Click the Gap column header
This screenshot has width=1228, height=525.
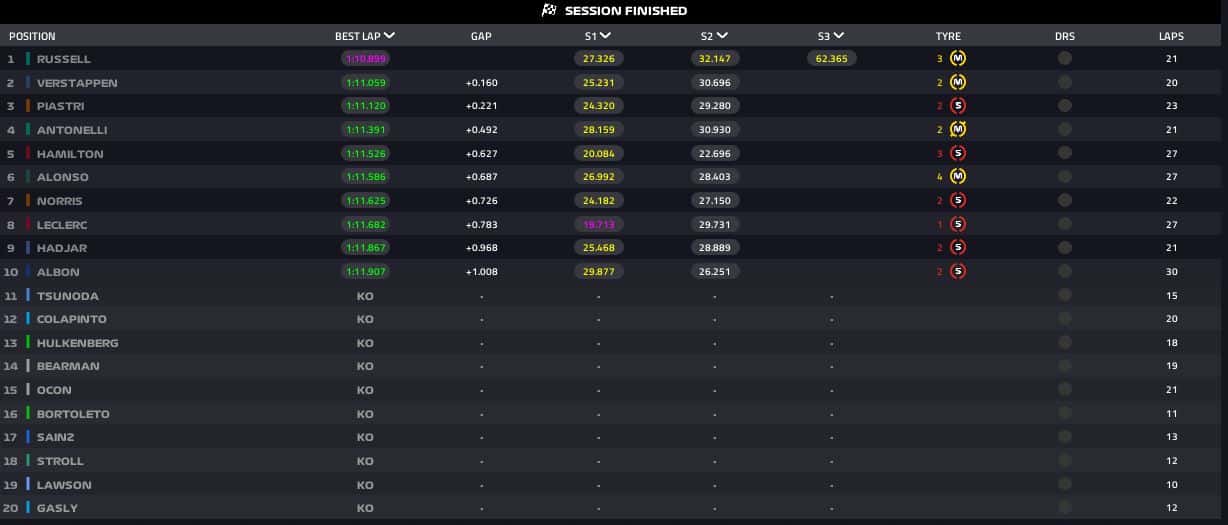[x=481, y=36]
